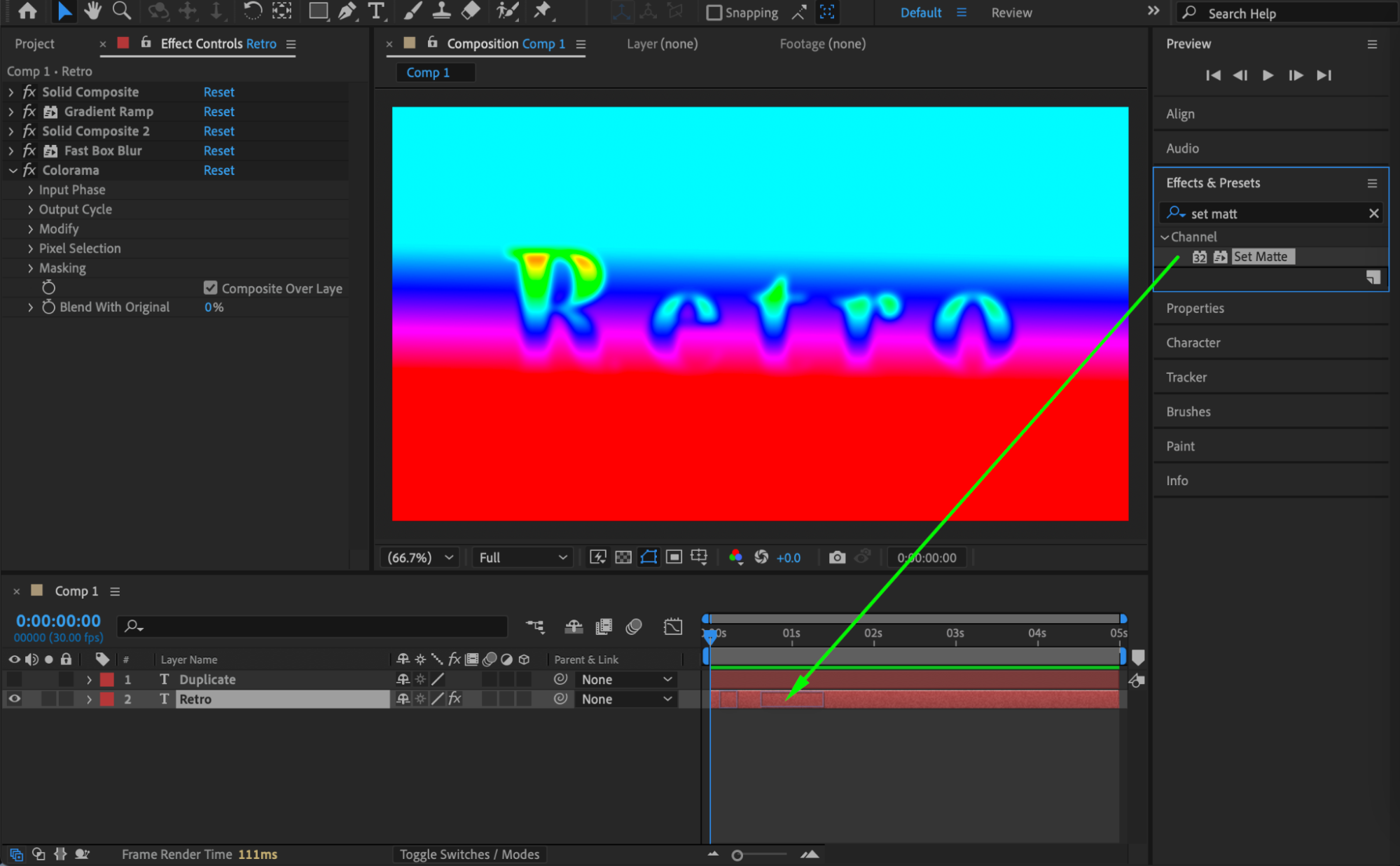Open parent dropdown for Duplicate layer
1400x866 pixels.
(x=626, y=679)
